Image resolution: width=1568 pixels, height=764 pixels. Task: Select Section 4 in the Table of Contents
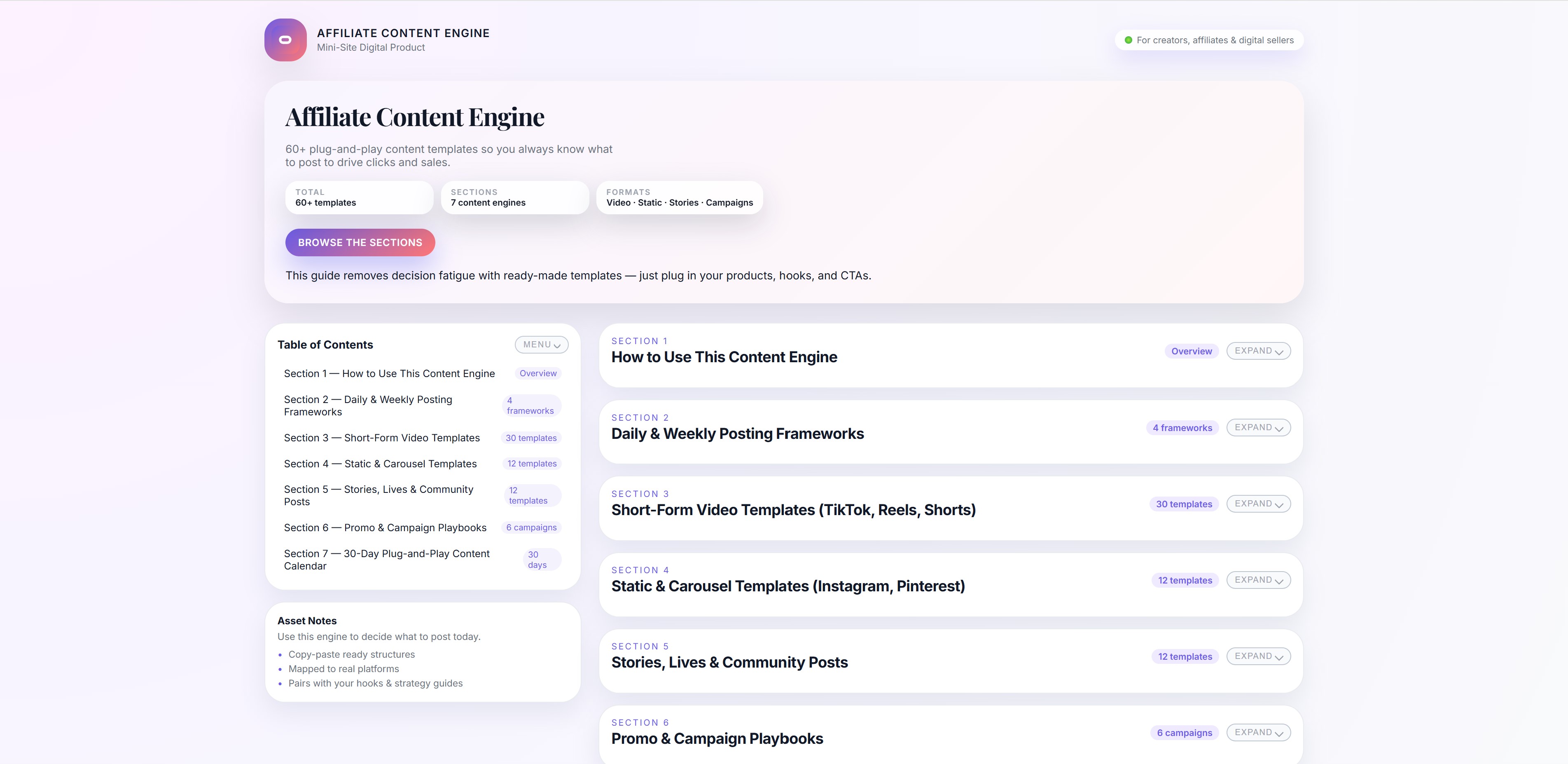click(x=381, y=463)
